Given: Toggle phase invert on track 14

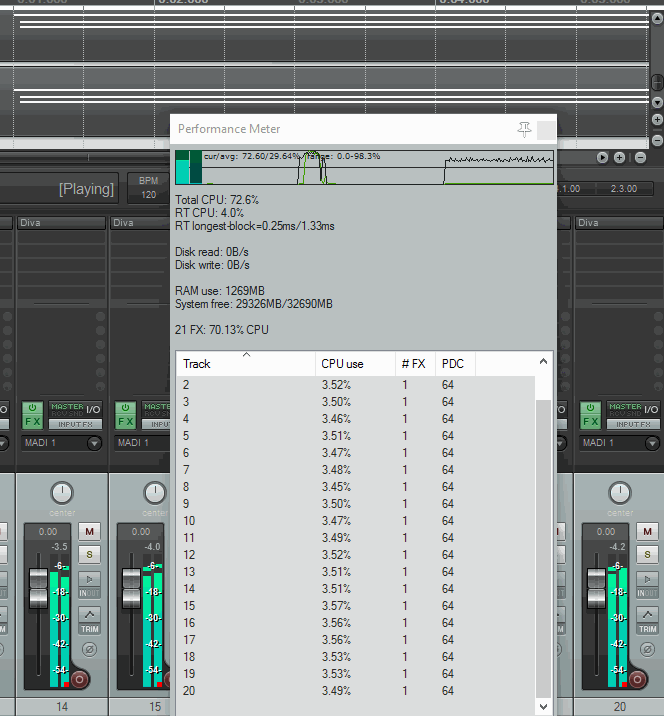Looking at the screenshot, I should (x=90, y=649).
